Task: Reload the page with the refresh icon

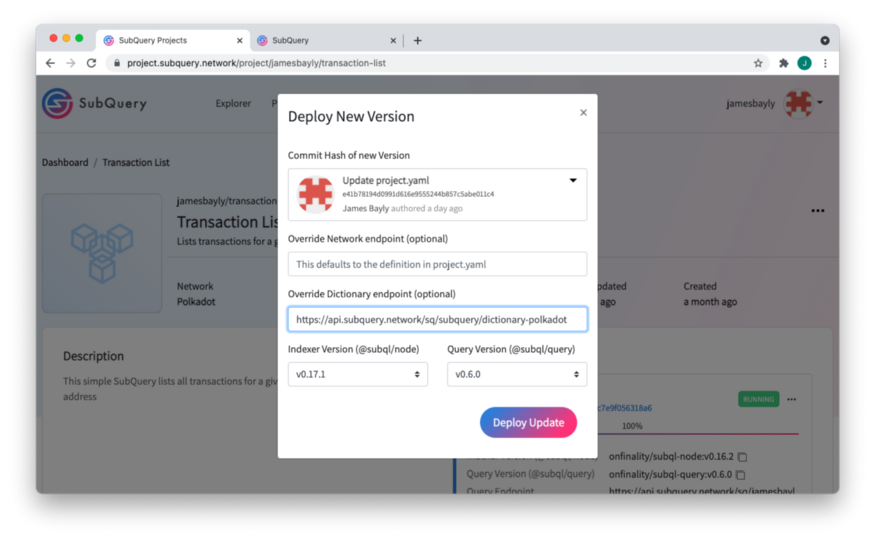Action: (92, 63)
